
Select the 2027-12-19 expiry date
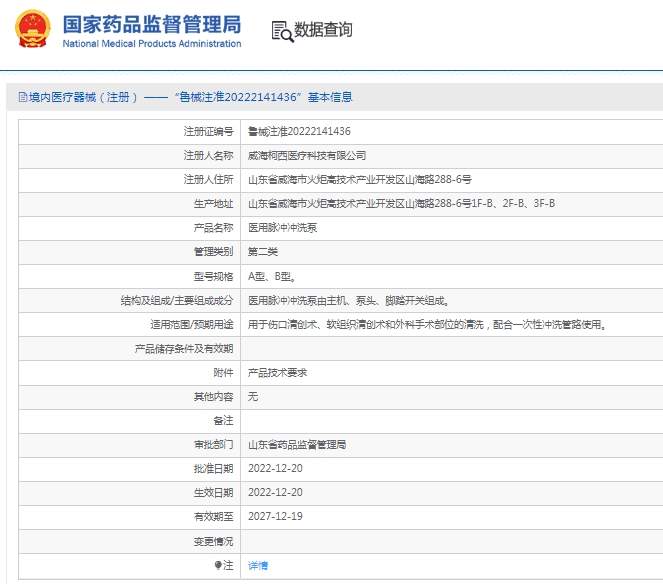tap(275, 516)
